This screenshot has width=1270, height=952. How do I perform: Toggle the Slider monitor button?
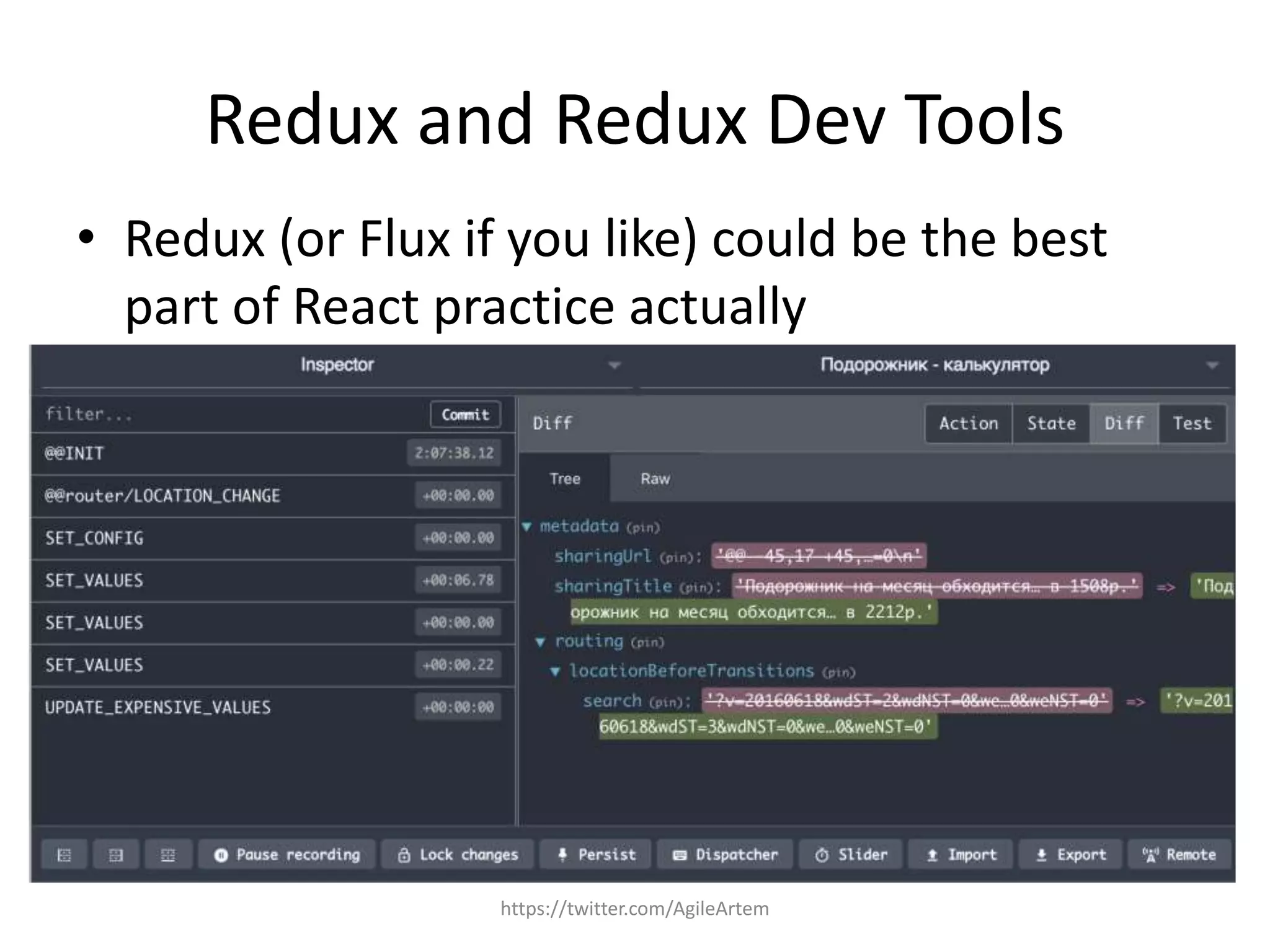(851, 855)
